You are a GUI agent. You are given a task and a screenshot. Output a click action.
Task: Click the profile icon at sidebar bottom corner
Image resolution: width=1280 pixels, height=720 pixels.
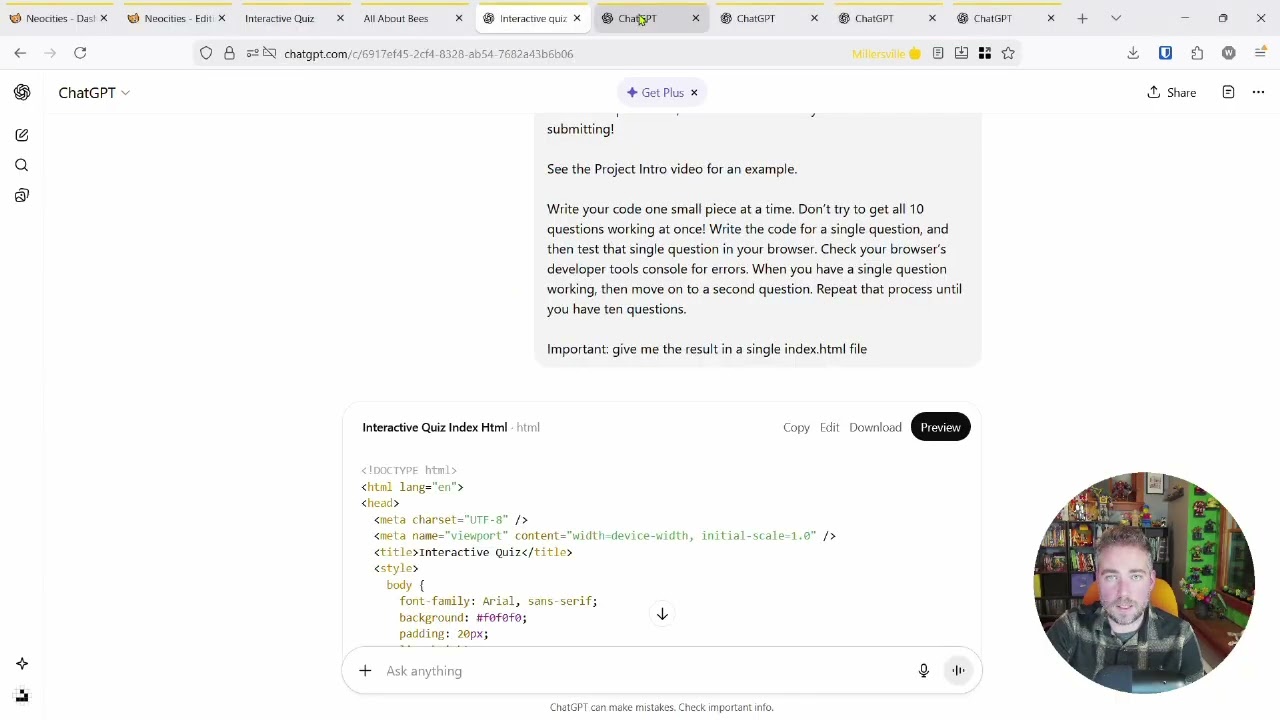click(22, 695)
